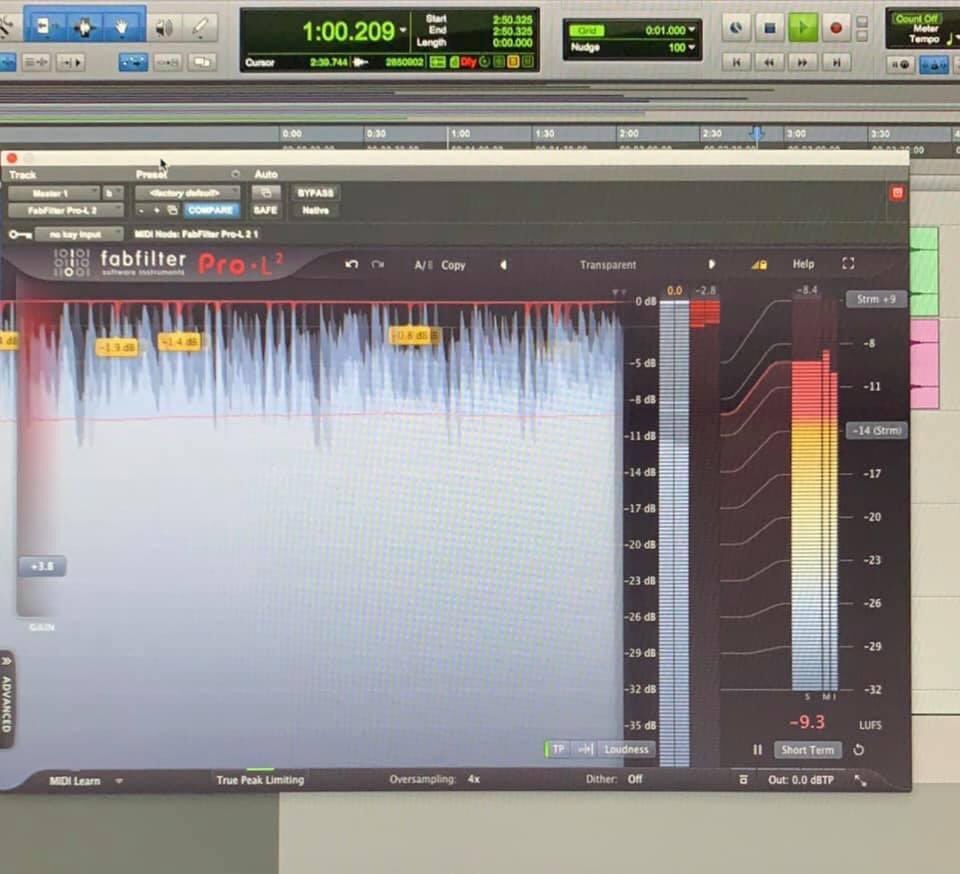
Task: Click the Return to Zero transport button
Action: pos(737,62)
